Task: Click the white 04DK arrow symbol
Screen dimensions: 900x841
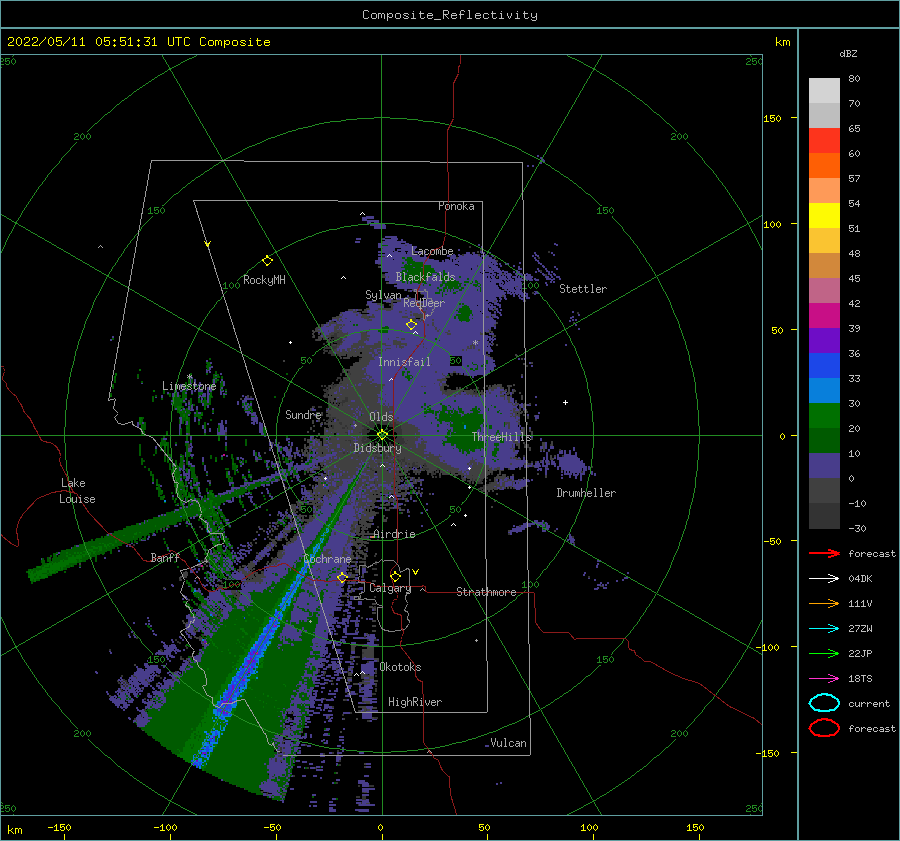Action: tap(824, 578)
